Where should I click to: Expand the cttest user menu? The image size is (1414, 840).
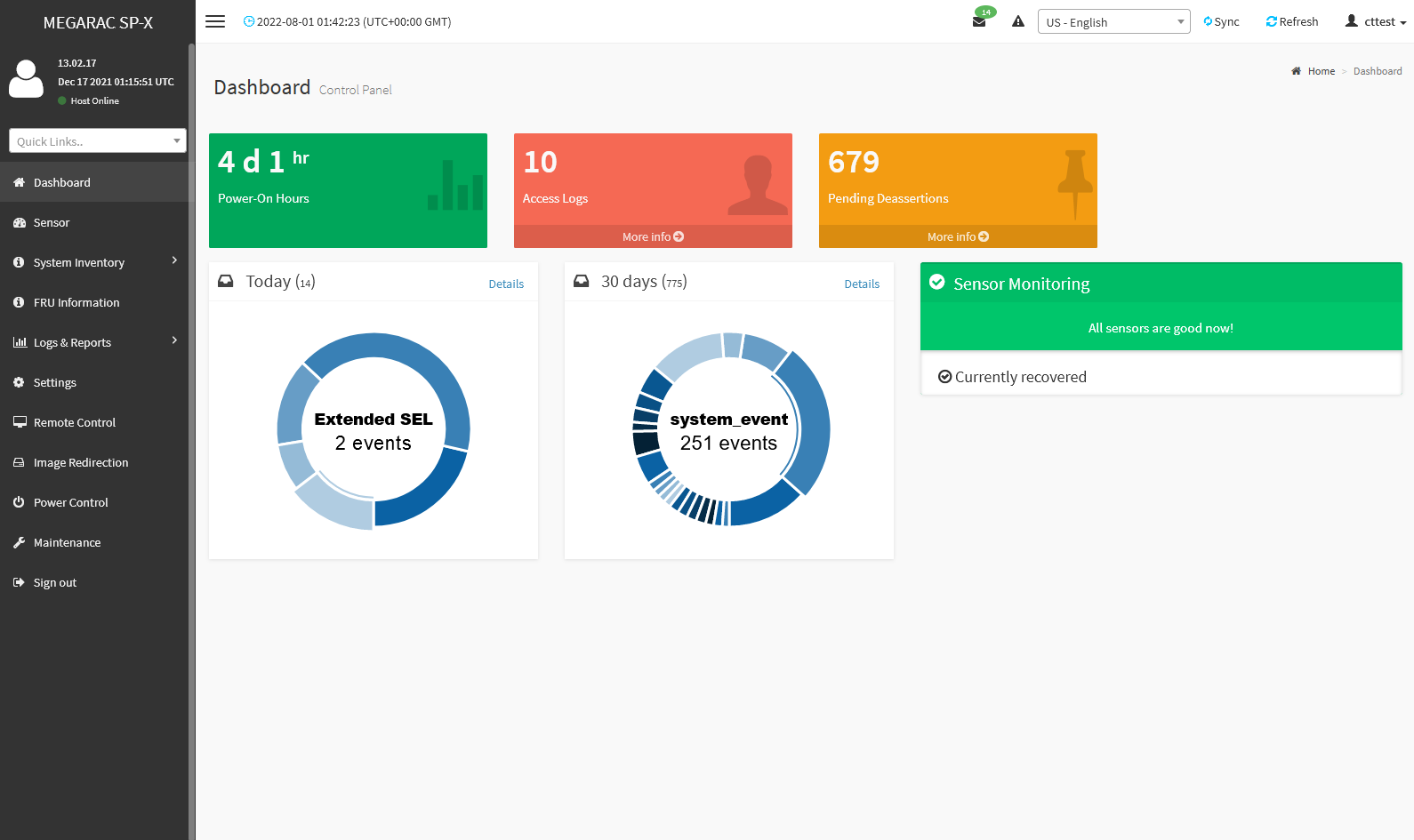coord(1376,21)
